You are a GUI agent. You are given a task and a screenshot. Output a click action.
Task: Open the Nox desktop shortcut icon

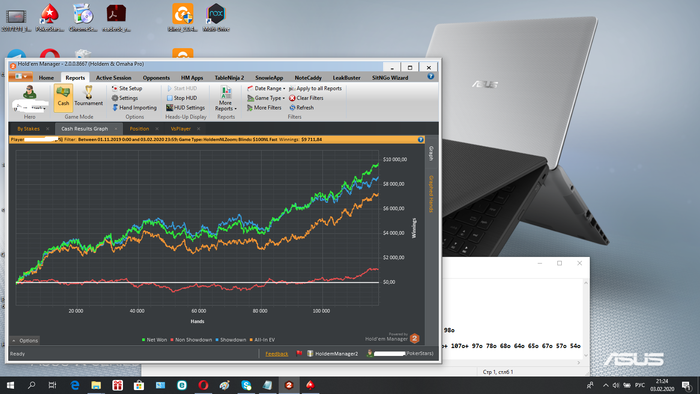[x=216, y=18]
